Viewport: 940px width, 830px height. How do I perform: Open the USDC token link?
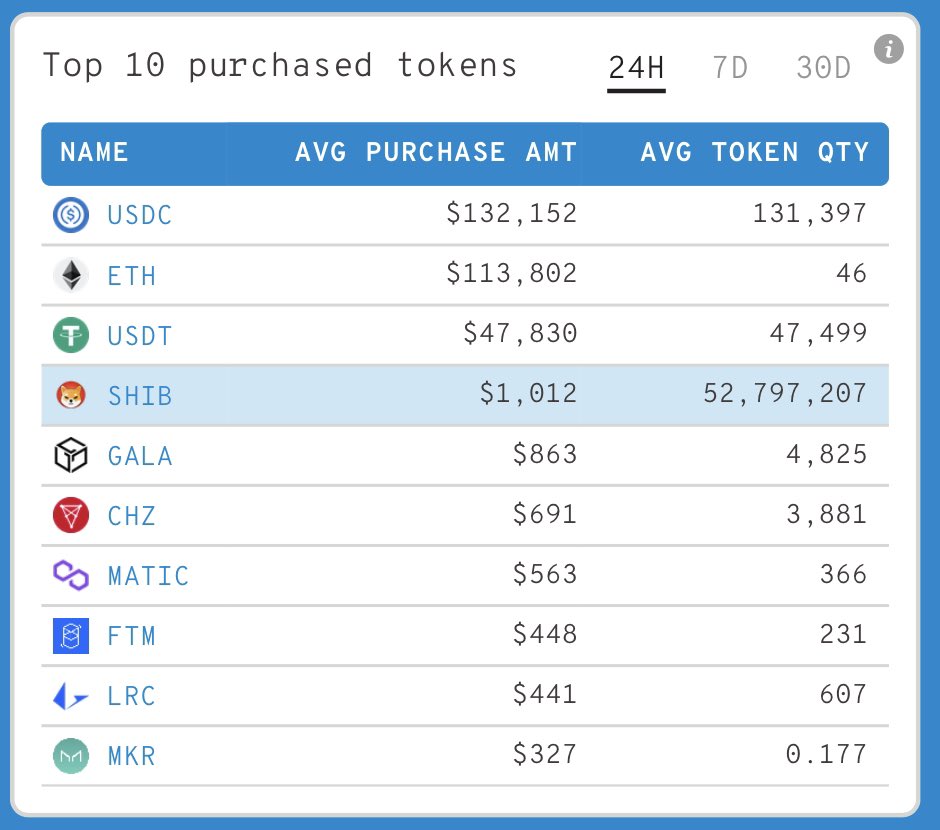coord(140,215)
